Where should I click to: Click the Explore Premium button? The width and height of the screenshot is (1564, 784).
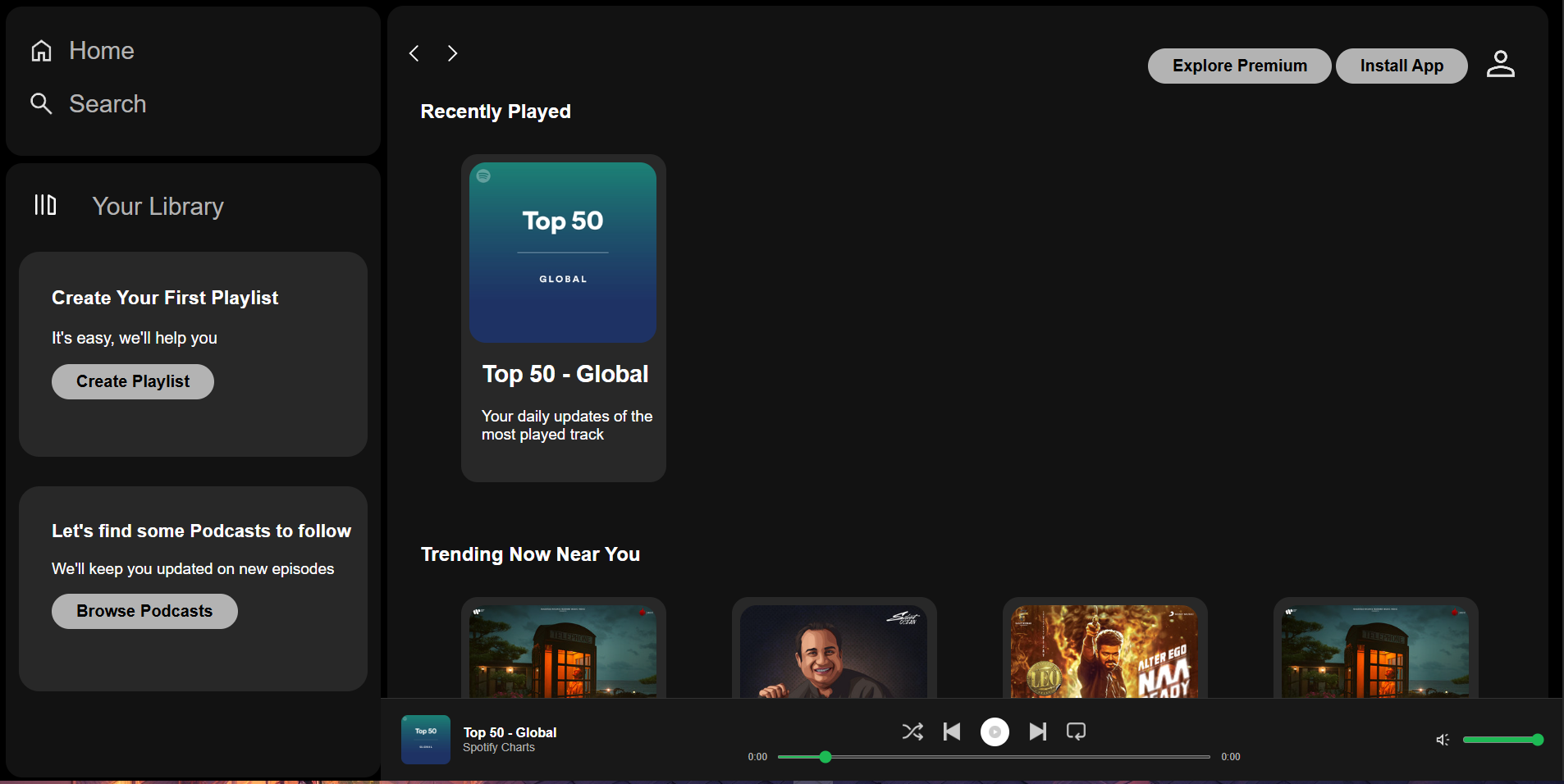coord(1239,66)
